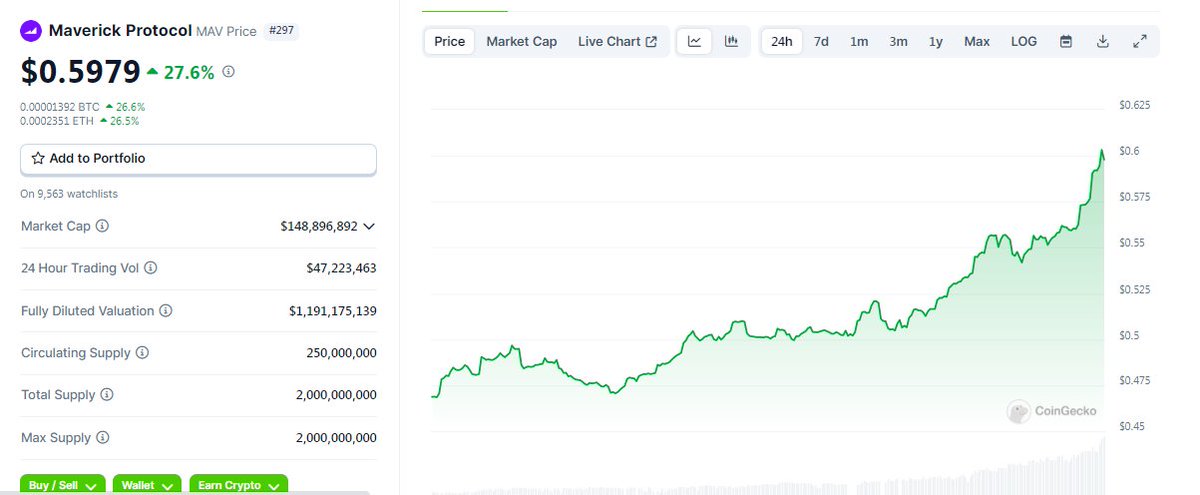Click the external link icon on Live Chart

[x=652, y=42]
